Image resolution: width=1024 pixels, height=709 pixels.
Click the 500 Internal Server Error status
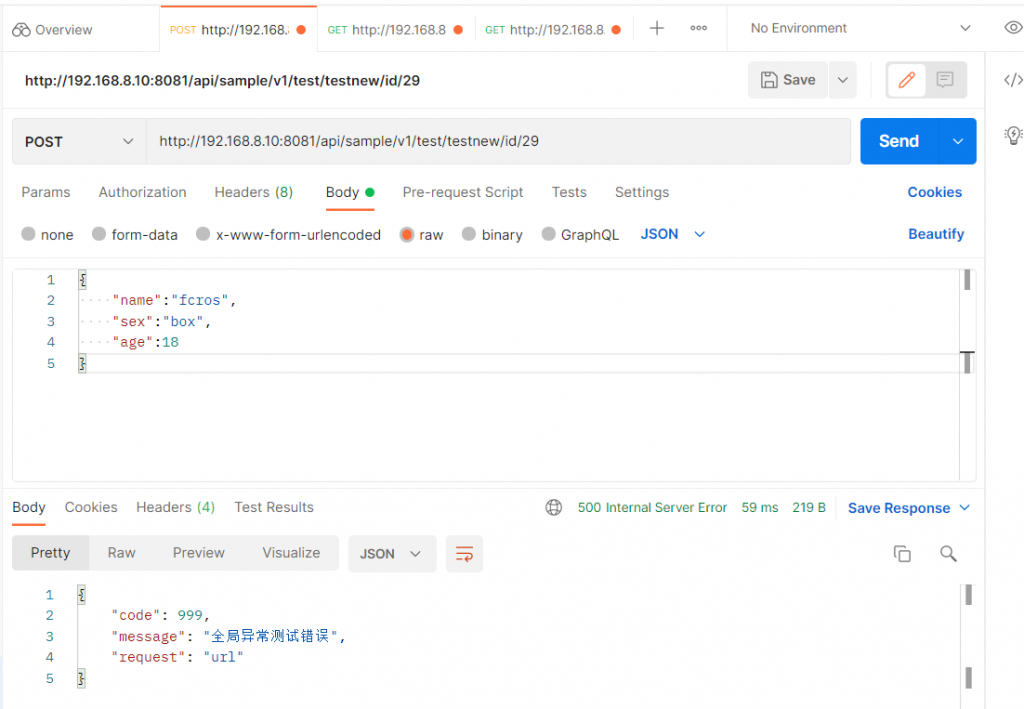click(x=652, y=507)
